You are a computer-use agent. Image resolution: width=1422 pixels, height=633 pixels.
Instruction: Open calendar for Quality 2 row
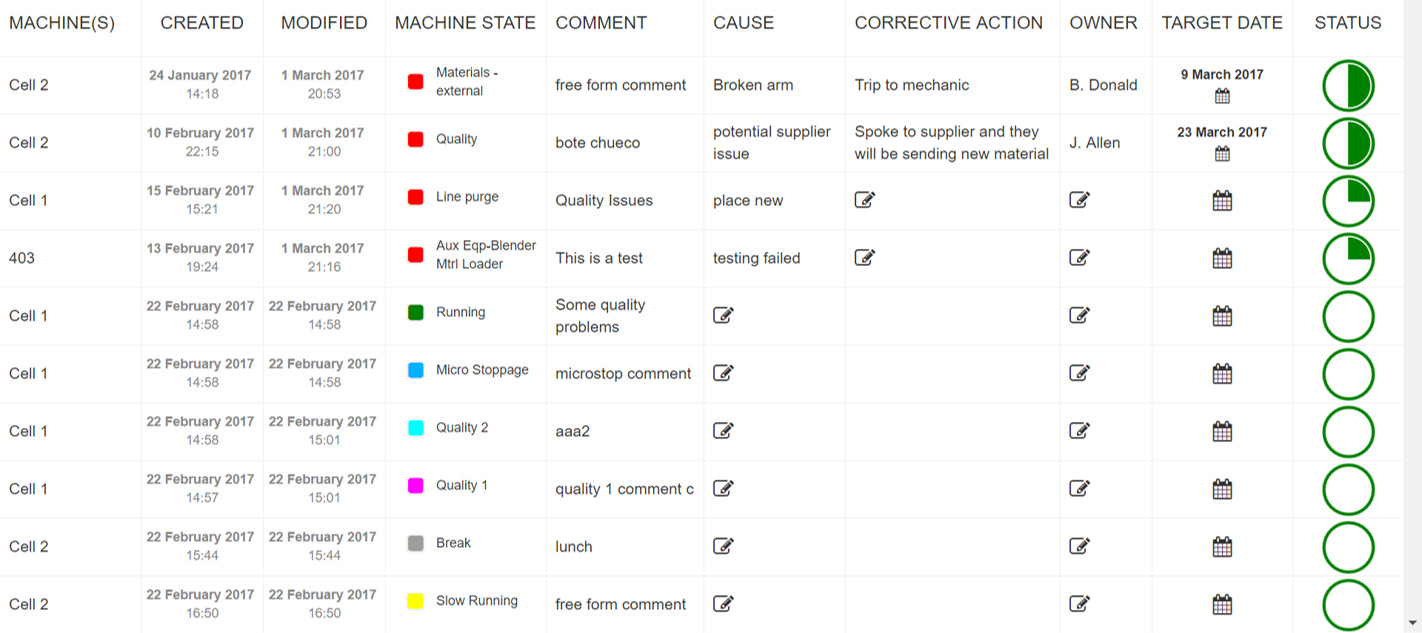(x=1221, y=431)
